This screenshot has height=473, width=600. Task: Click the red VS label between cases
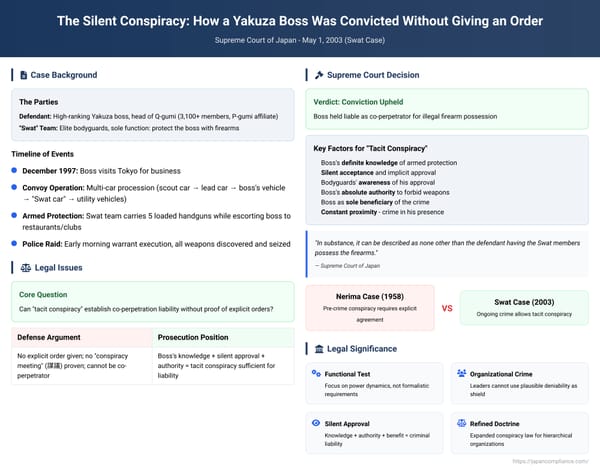447,308
